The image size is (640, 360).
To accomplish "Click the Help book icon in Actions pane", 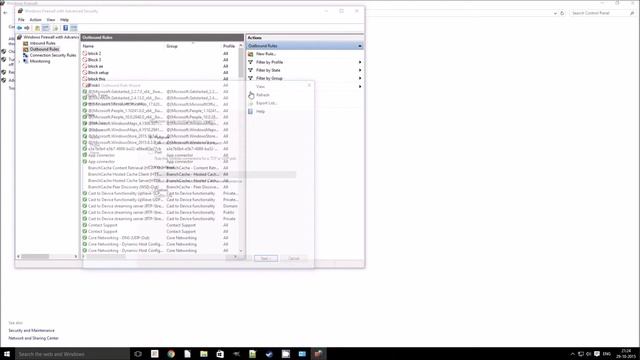I will click(251, 111).
